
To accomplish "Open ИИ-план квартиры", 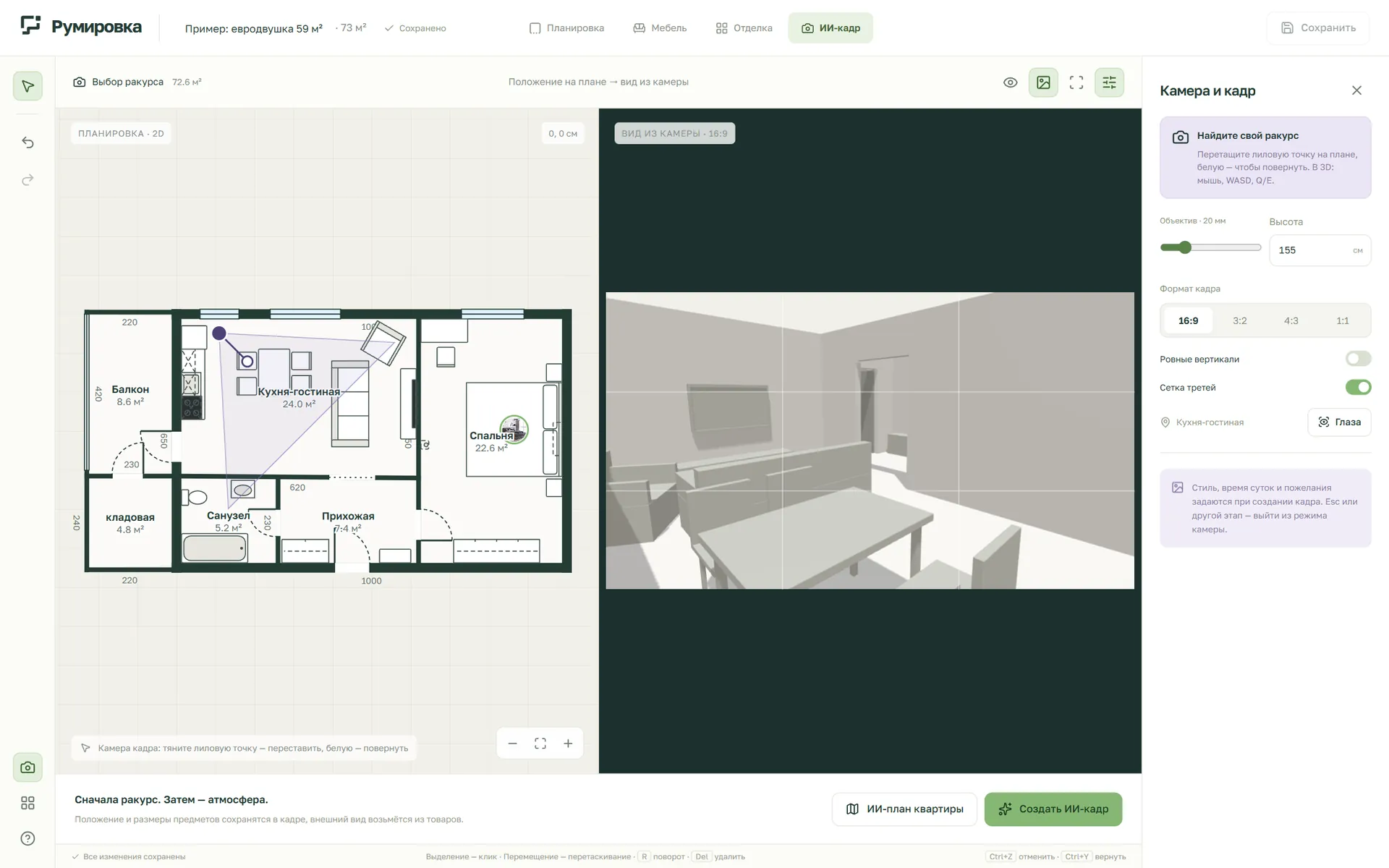I will pyautogui.click(x=904, y=809).
